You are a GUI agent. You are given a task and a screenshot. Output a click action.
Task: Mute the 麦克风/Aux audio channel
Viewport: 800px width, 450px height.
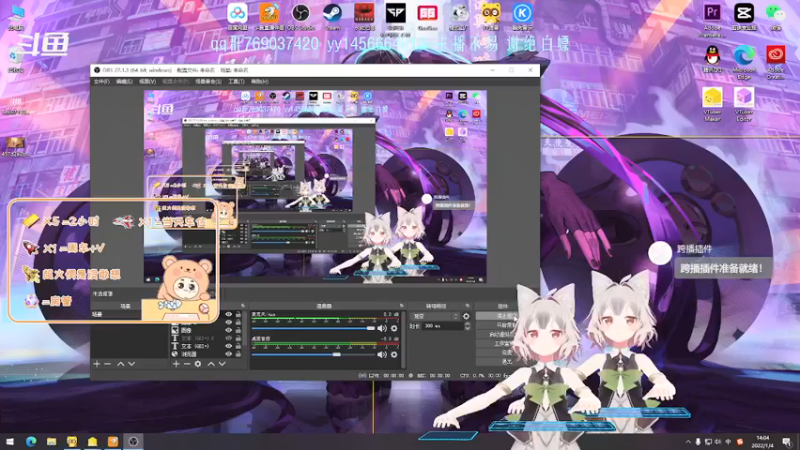pyautogui.click(x=382, y=329)
